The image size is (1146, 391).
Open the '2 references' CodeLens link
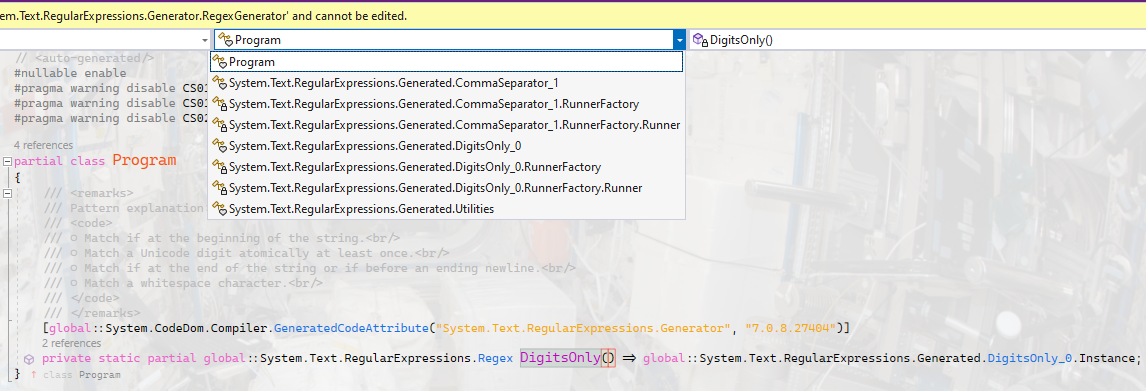(71, 343)
